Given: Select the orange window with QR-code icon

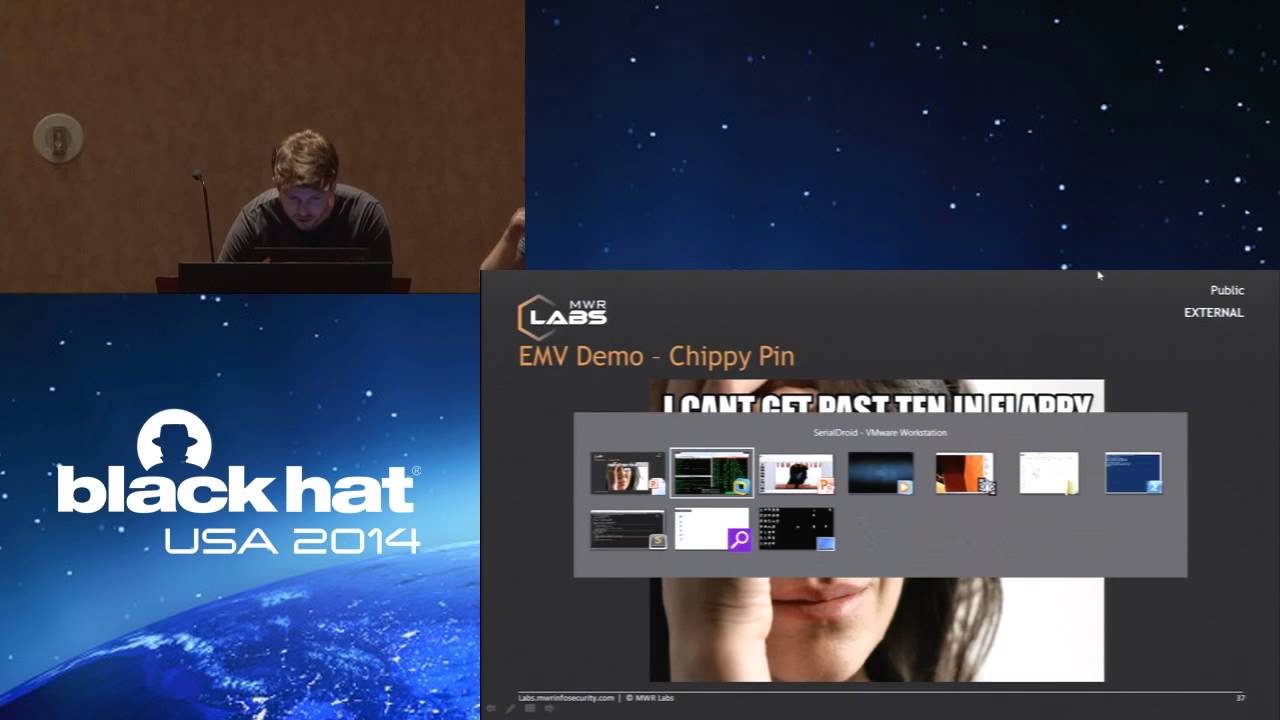Looking at the screenshot, I should (965, 473).
